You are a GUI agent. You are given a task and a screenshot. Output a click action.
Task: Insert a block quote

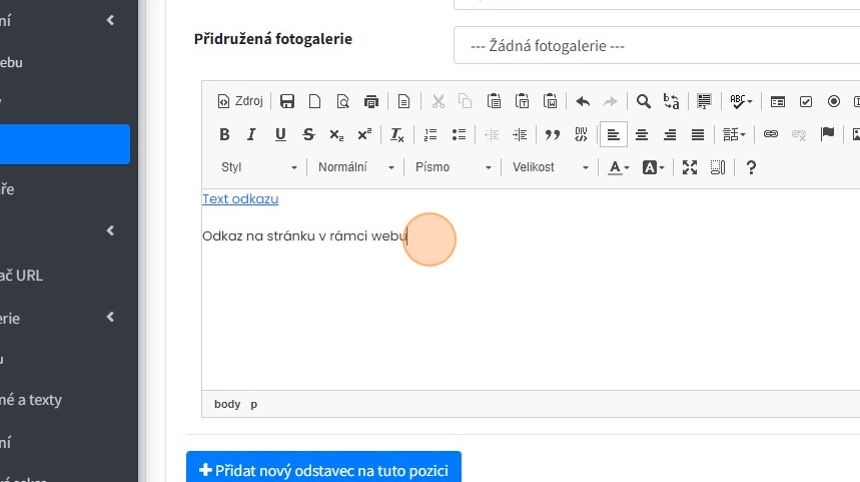[x=552, y=134]
